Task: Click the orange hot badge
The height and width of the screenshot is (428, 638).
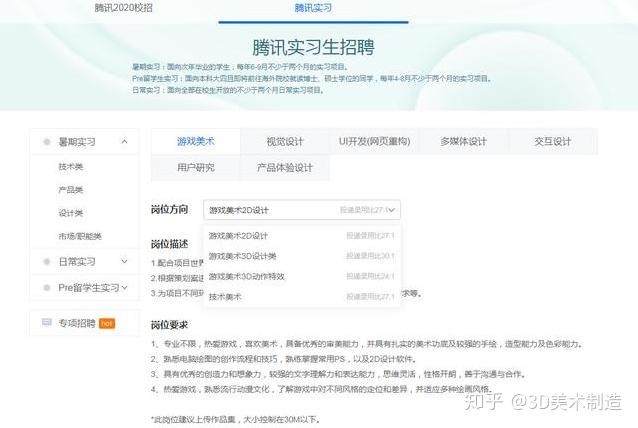Action: pos(107,323)
